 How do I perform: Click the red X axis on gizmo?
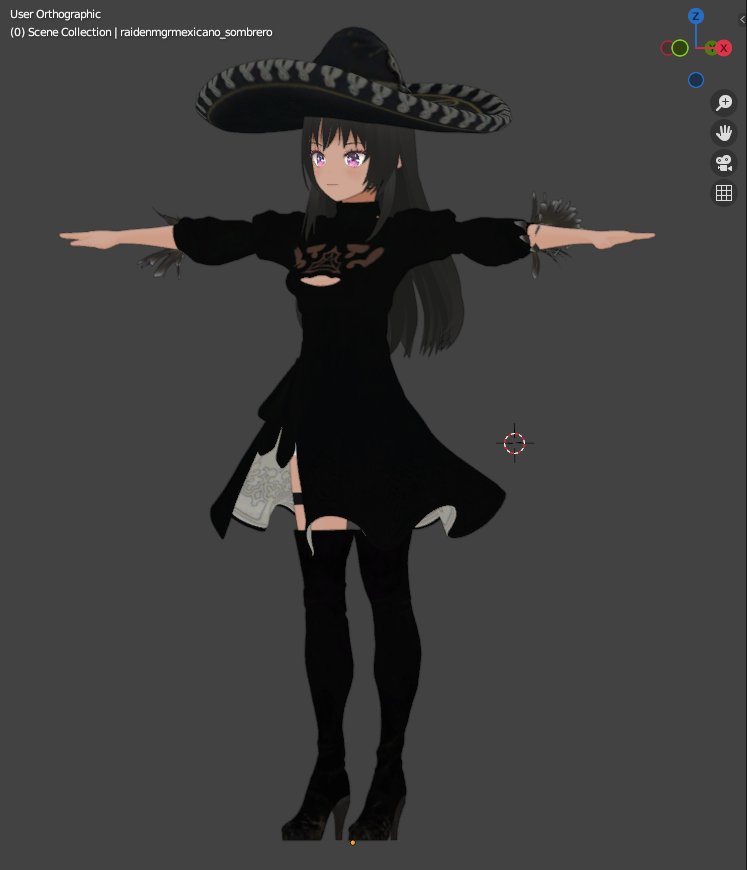(724, 48)
